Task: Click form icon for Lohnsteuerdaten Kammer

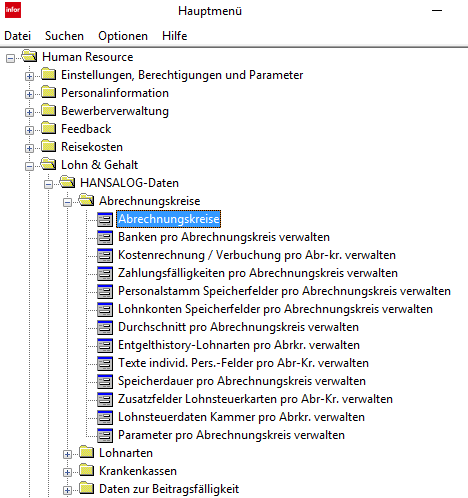Action: click(x=105, y=418)
